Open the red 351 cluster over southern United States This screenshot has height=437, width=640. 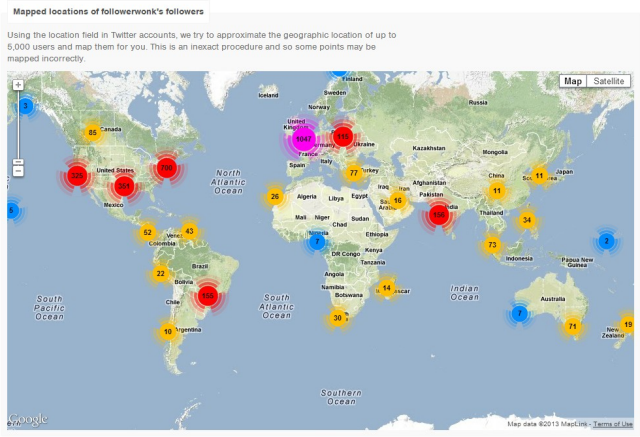[x=124, y=186]
